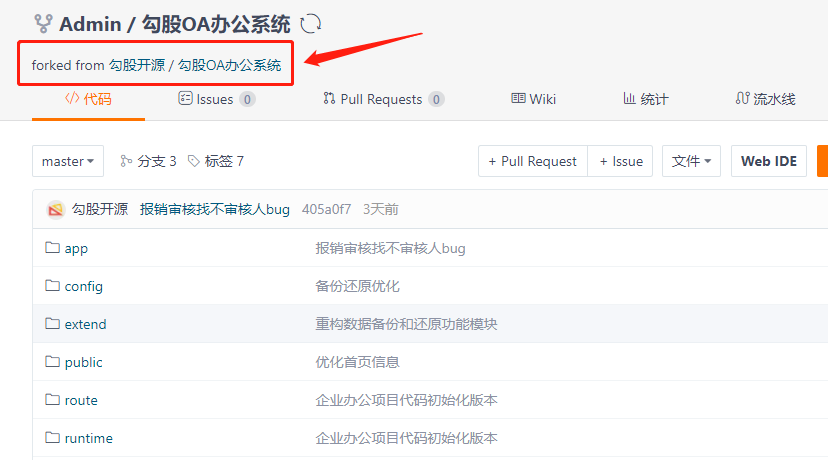The image size is (828, 460).
Task: Open the 流水线 pipeline tab
Action: click(x=766, y=99)
